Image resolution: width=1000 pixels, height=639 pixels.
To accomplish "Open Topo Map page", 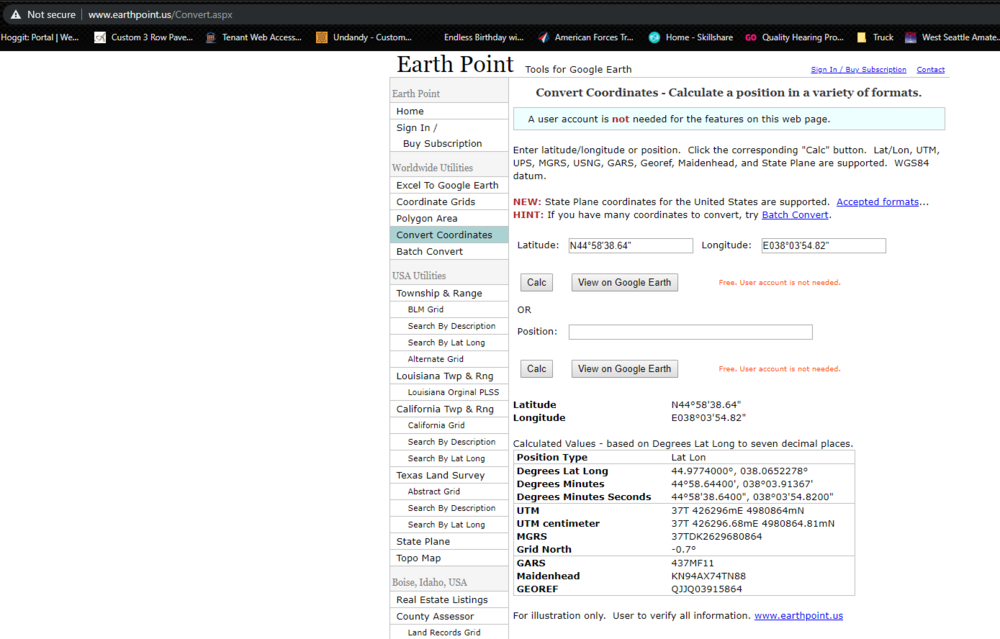I will [449, 558].
